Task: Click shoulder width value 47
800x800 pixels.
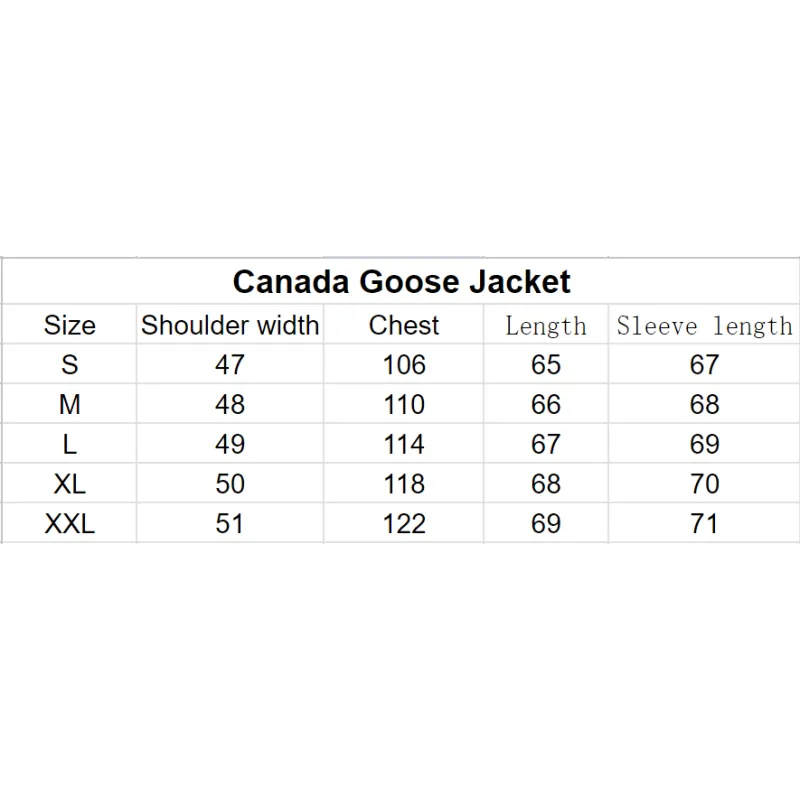Action: [230, 364]
